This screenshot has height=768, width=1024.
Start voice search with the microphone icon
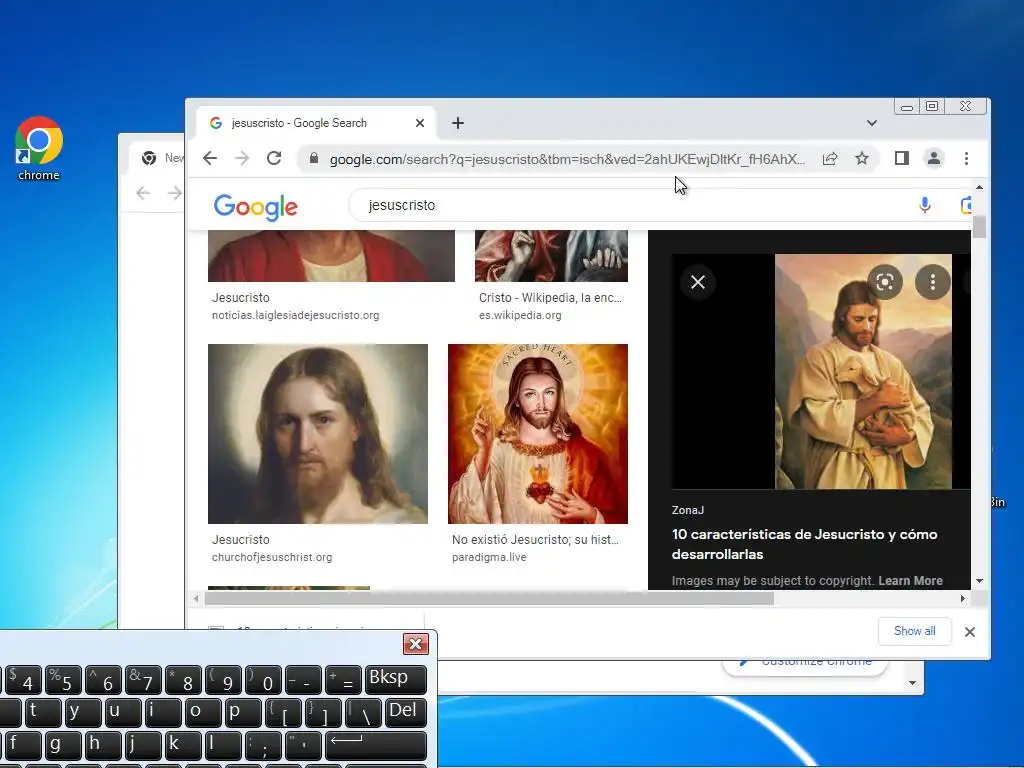click(x=925, y=205)
